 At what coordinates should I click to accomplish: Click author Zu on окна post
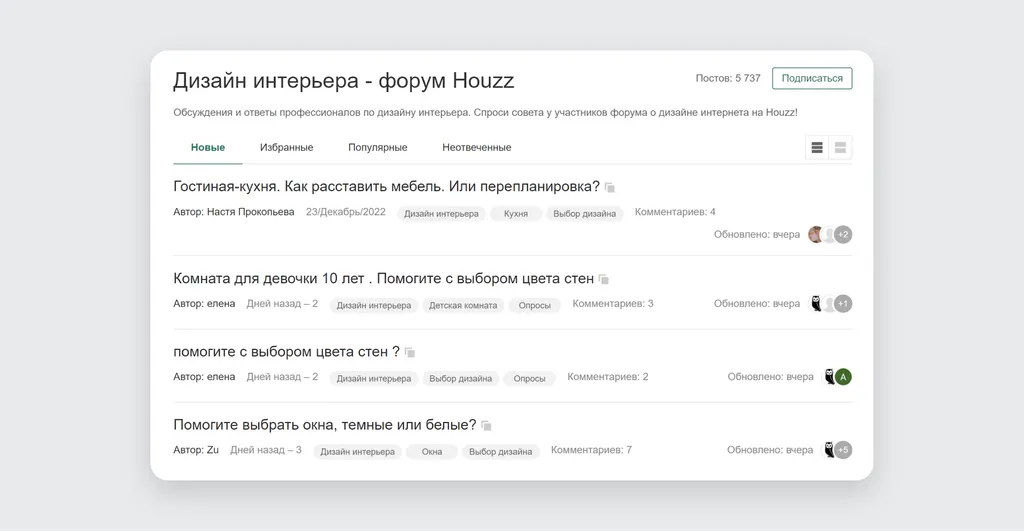(213, 450)
